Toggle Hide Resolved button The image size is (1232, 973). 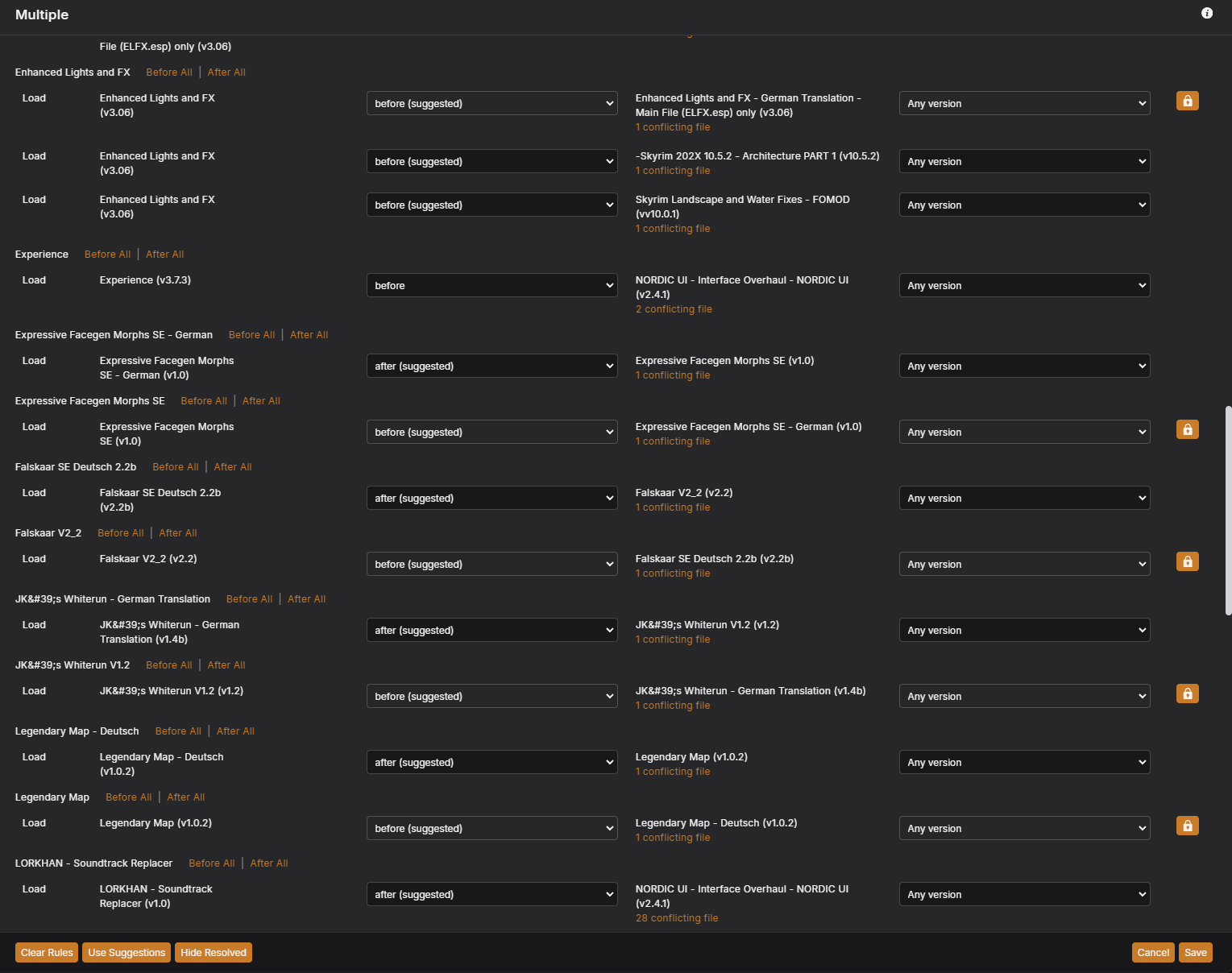coord(214,953)
